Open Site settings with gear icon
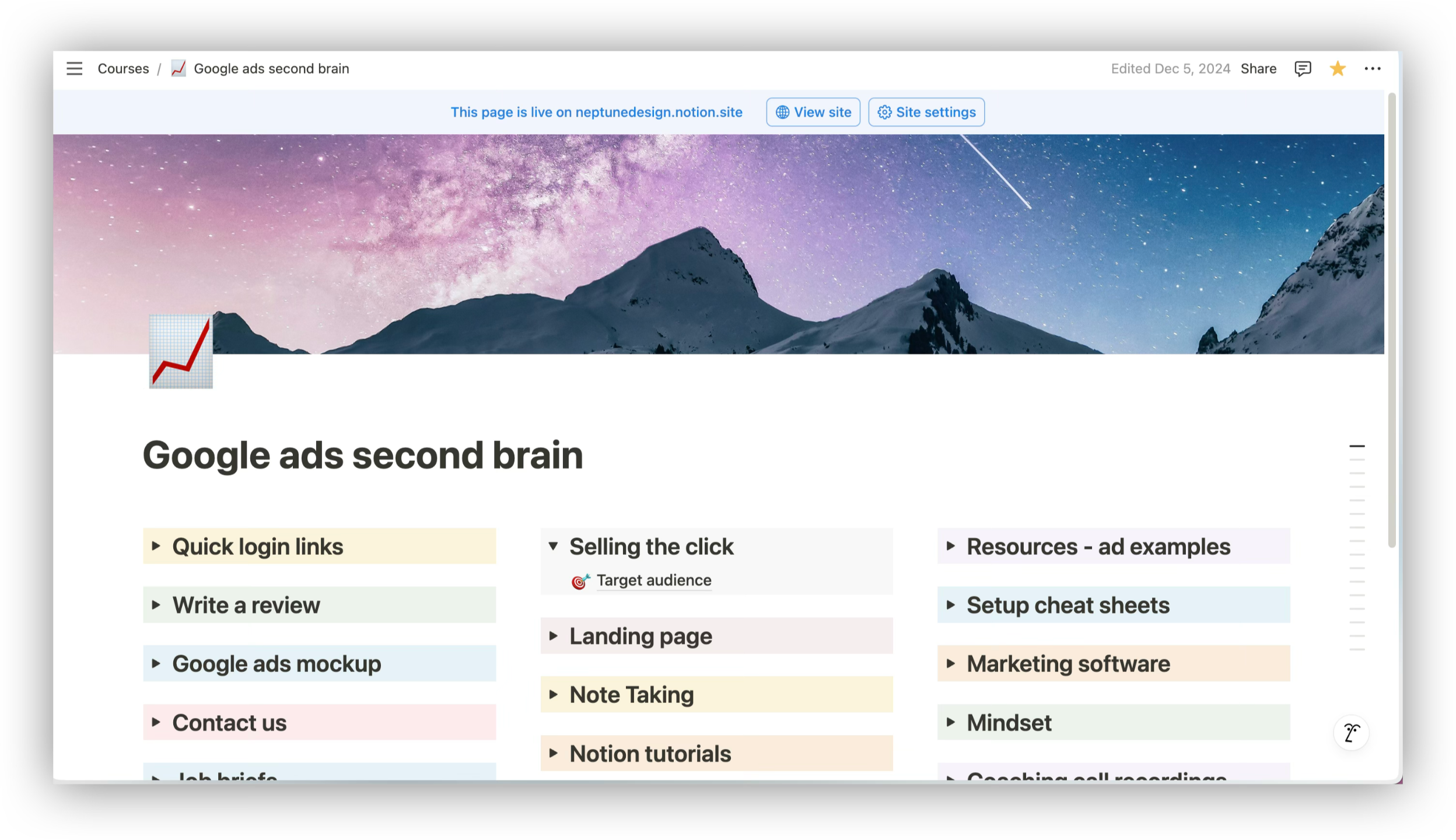Image resolution: width=1456 pixels, height=840 pixels. pos(926,112)
